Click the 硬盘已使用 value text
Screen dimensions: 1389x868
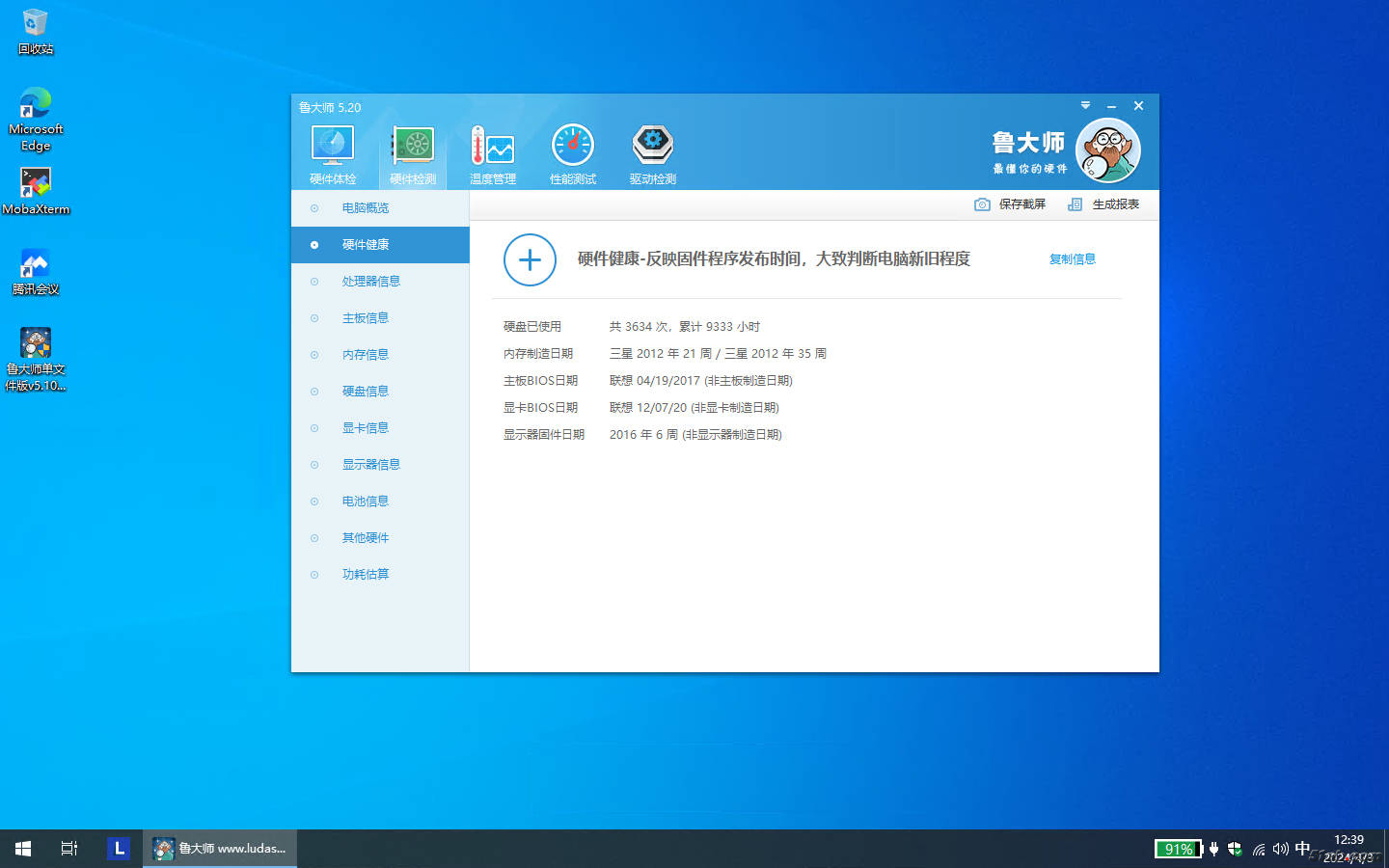pyautogui.click(x=685, y=327)
